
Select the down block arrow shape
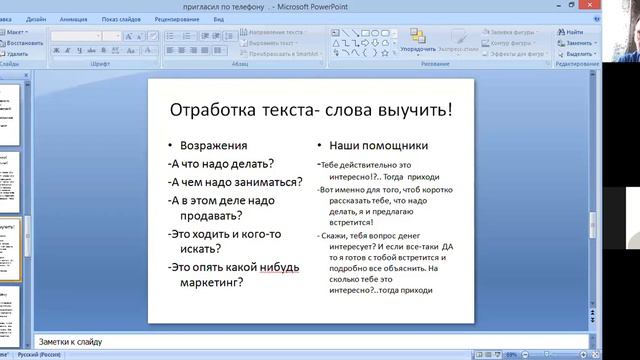375,43
